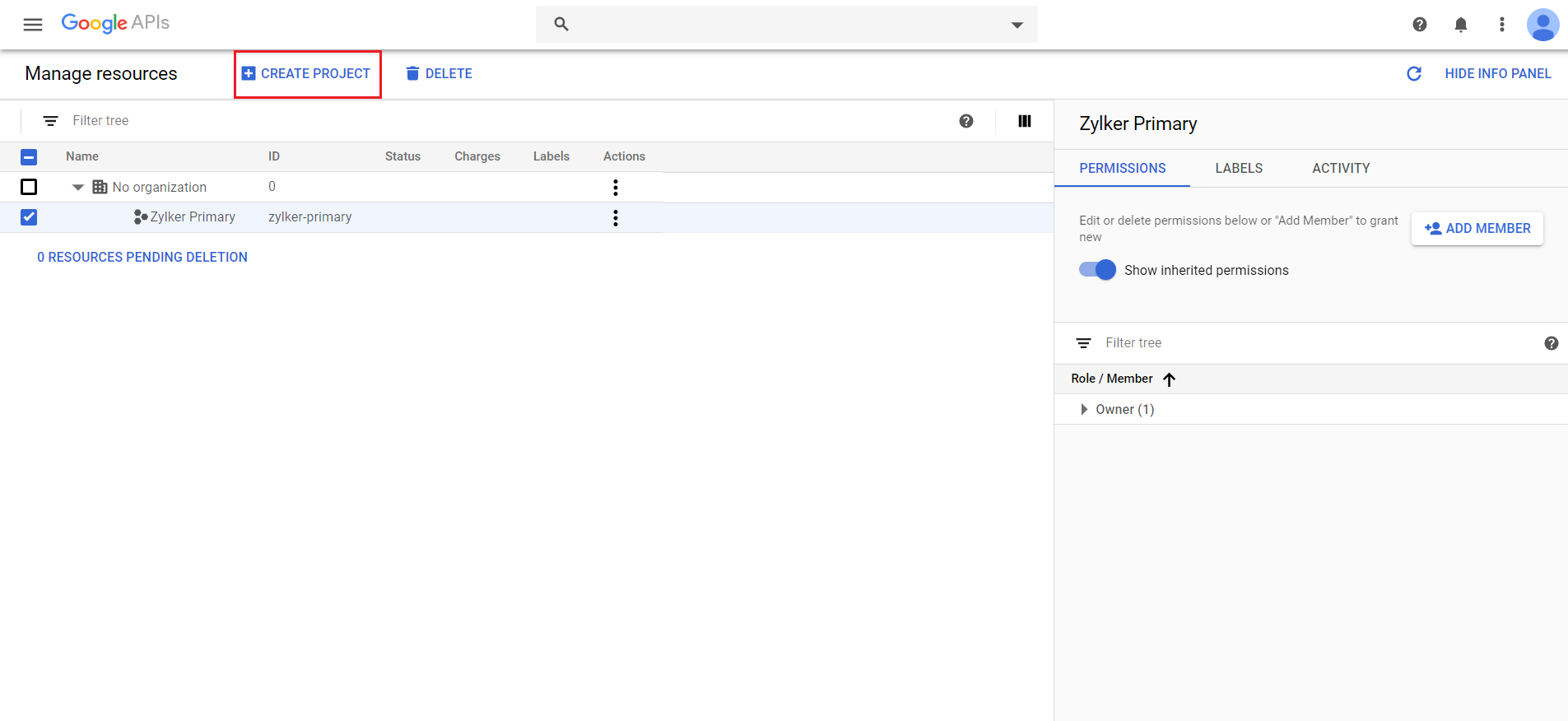Open actions menu for No organization

[616, 188]
